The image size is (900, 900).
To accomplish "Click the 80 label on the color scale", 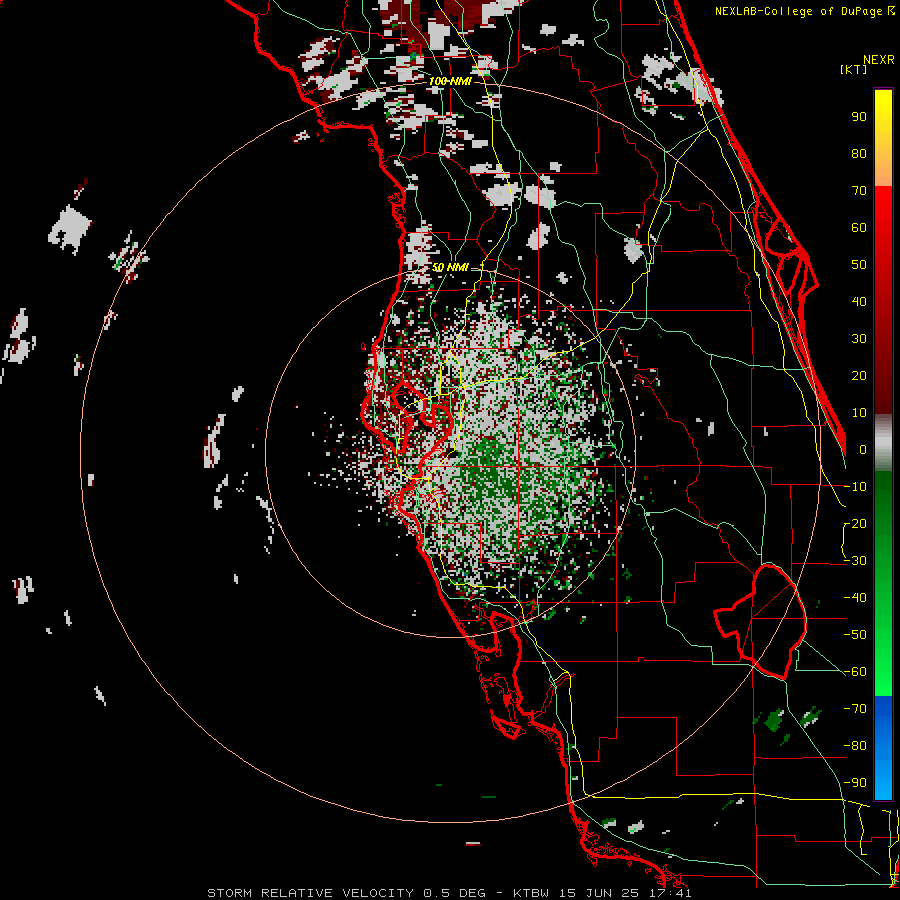I will click(x=859, y=153).
